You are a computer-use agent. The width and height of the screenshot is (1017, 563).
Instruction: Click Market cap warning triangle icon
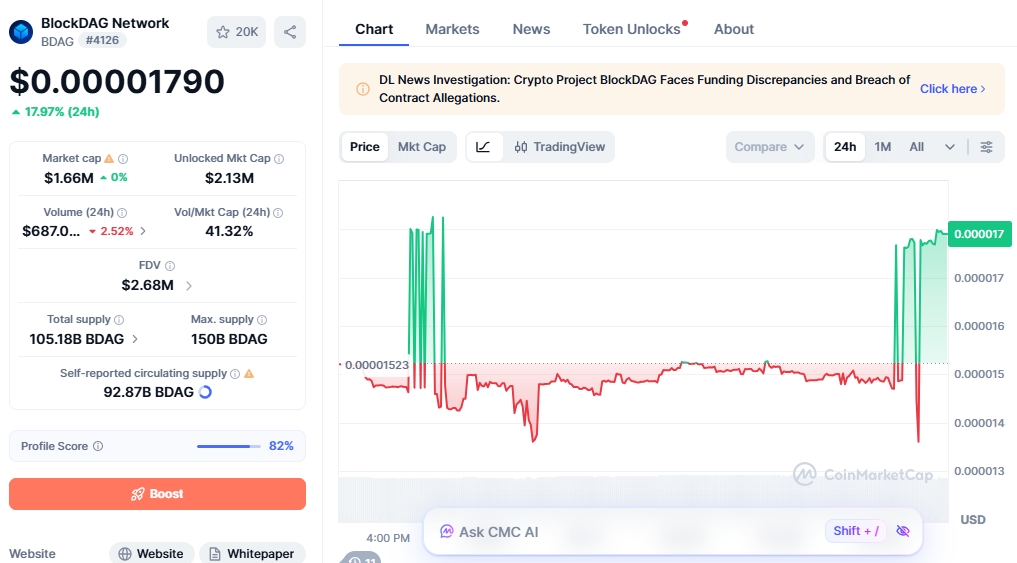(x=109, y=158)
